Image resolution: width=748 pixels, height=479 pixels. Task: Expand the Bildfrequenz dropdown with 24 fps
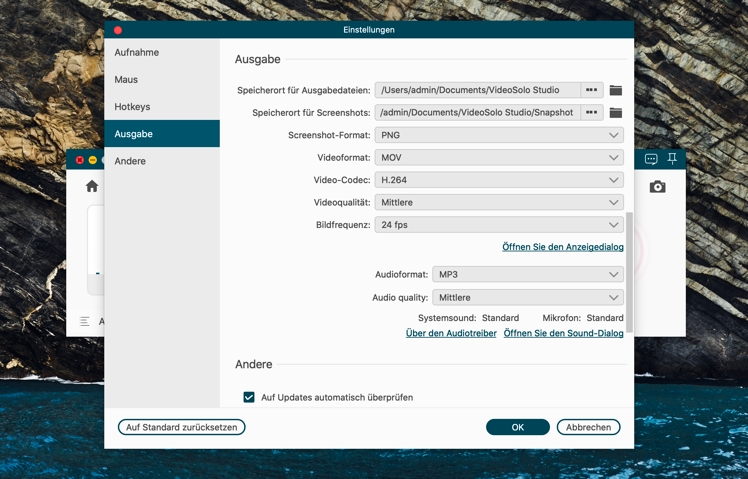[x=498, y=225]
